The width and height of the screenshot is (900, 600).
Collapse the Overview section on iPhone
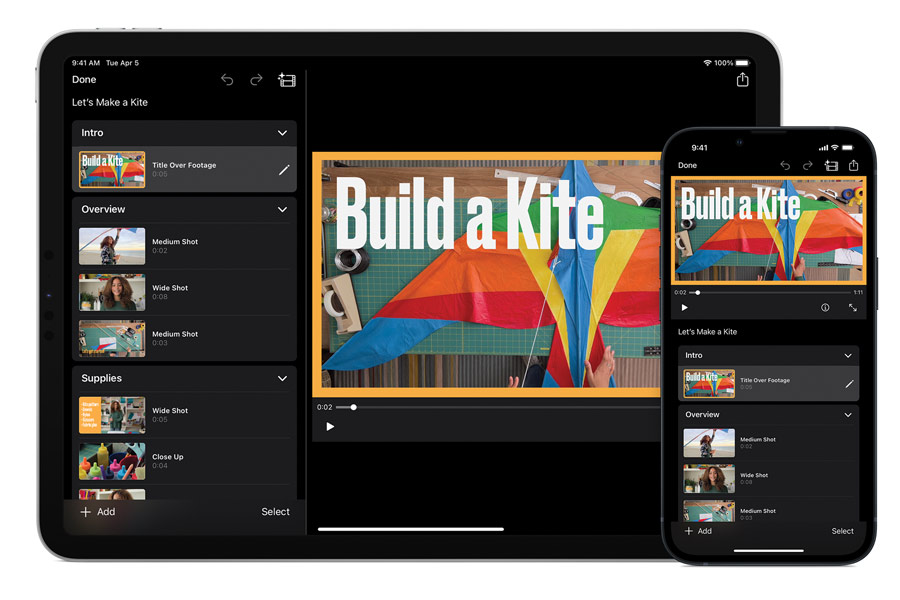[x=848, y=415]
